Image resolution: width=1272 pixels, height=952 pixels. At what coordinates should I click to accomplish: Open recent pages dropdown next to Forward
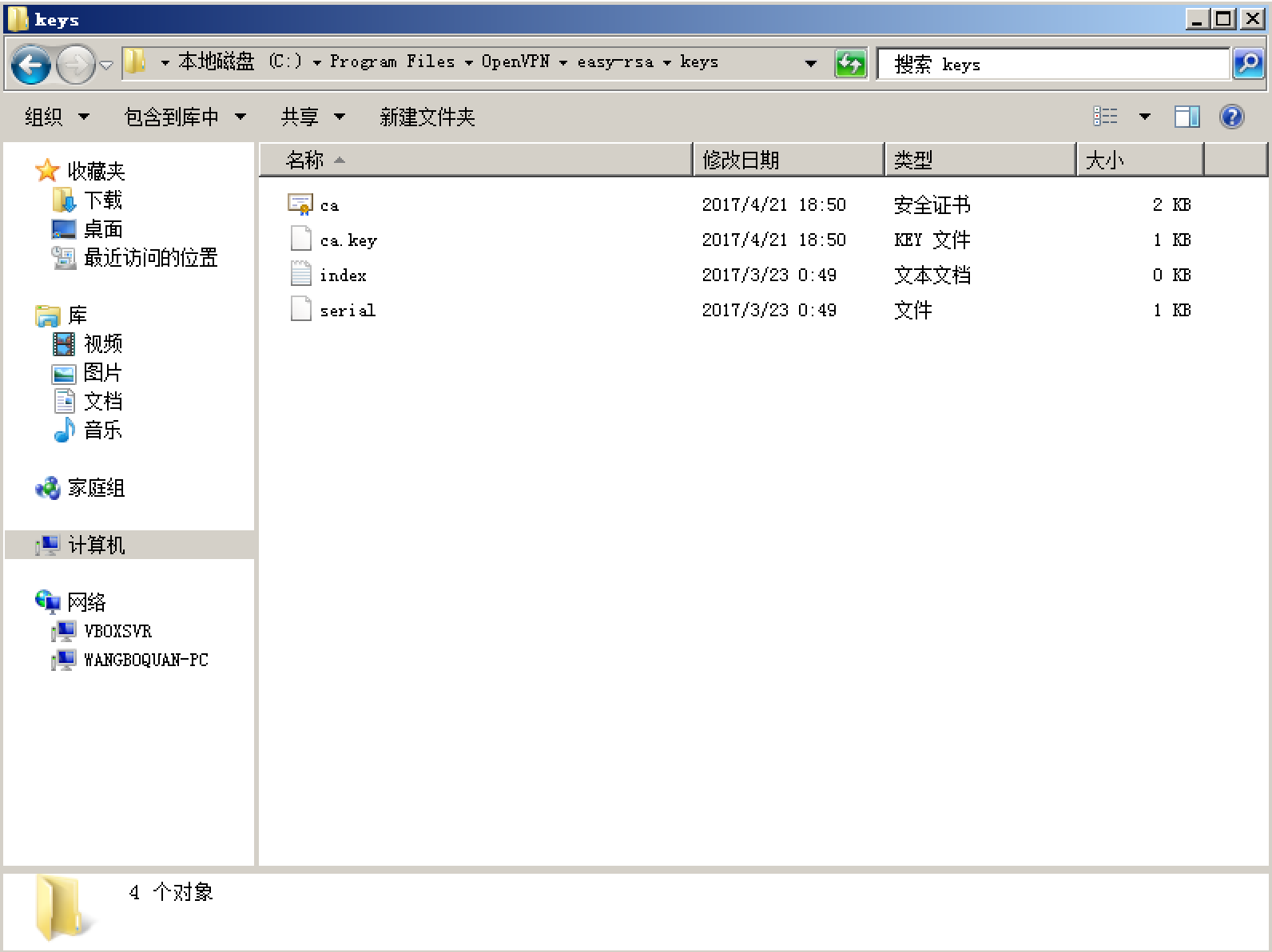point(107,65)
